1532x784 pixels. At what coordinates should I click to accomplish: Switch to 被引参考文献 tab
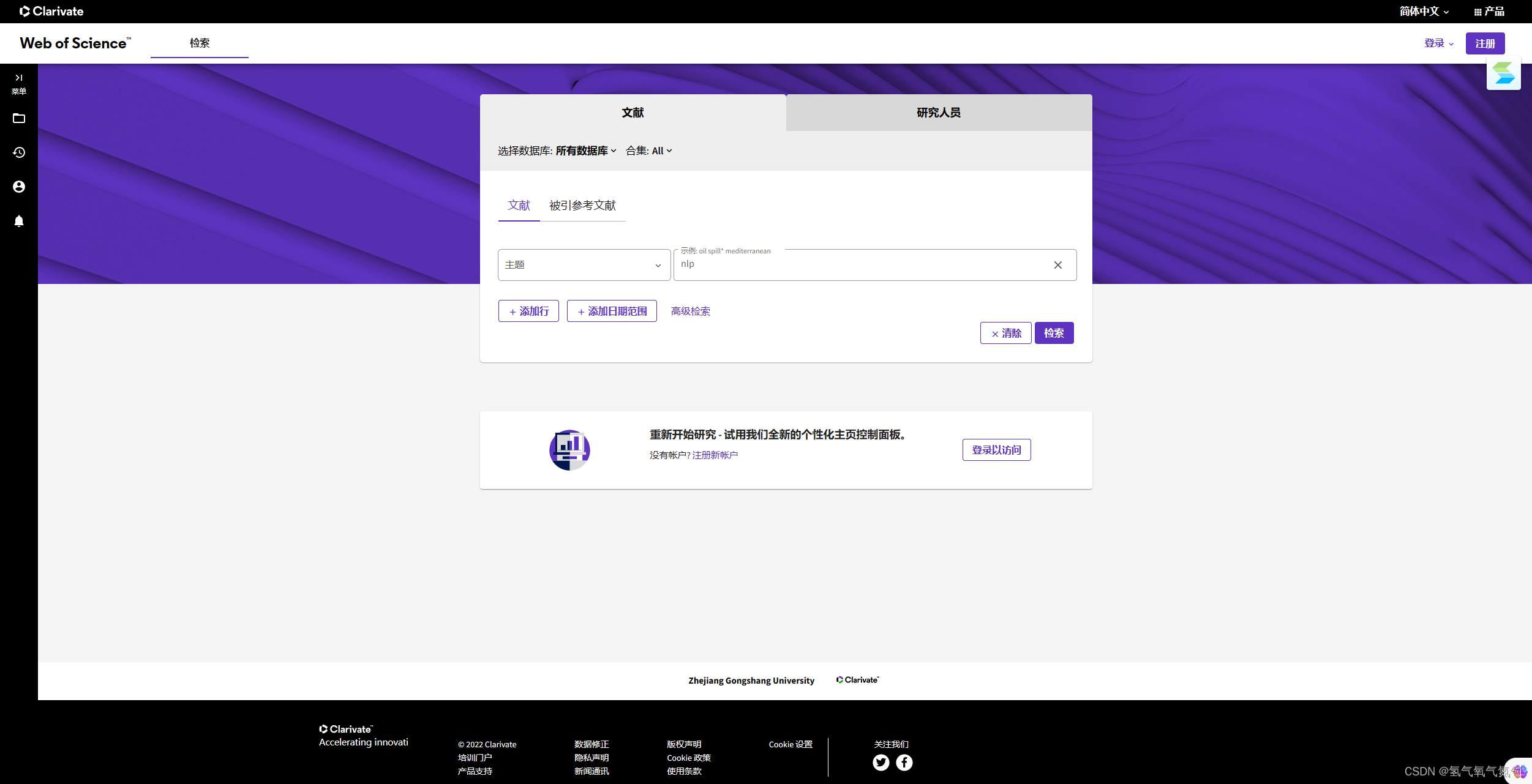(582, 206)
